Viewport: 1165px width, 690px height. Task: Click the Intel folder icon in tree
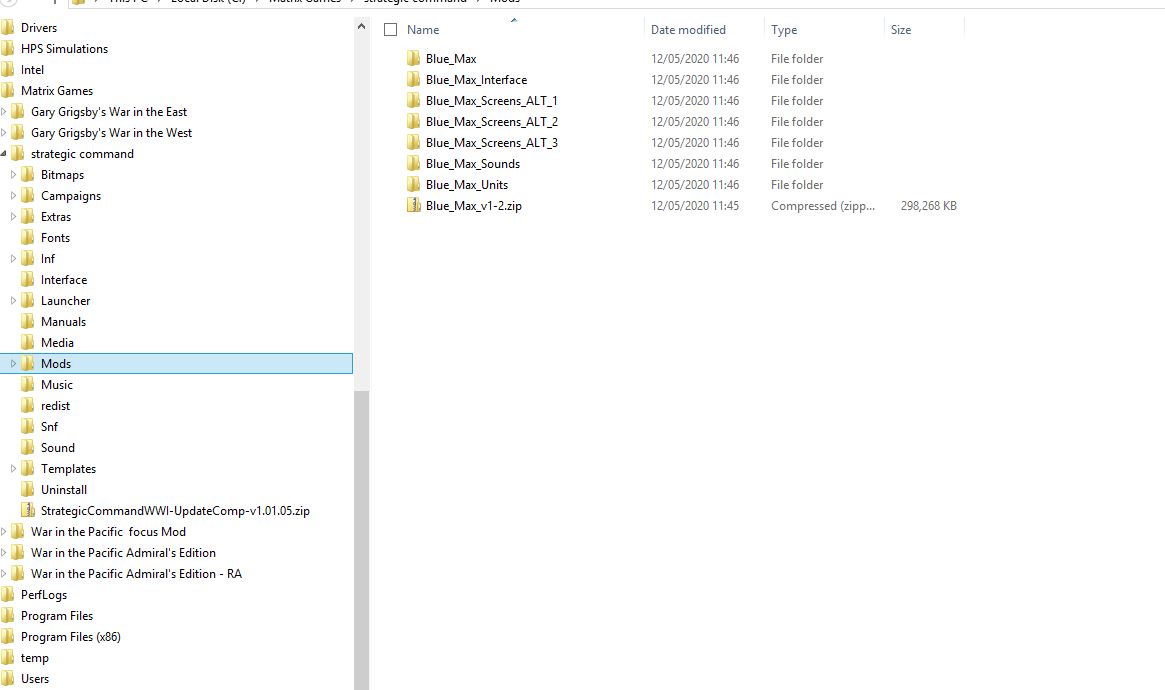tap(7, 70)
